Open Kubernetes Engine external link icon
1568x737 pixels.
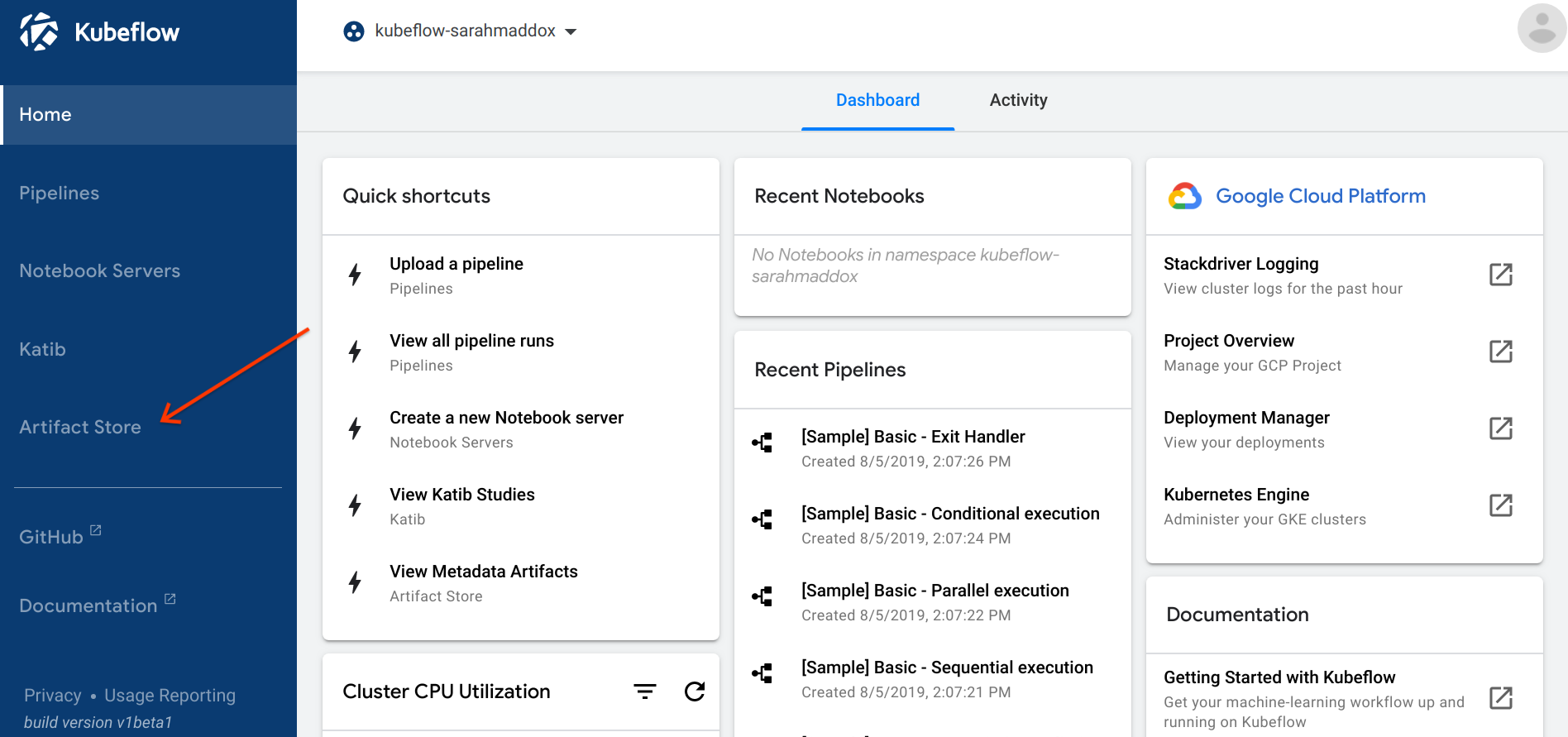pyautogui.click(x=1501, y=505)
